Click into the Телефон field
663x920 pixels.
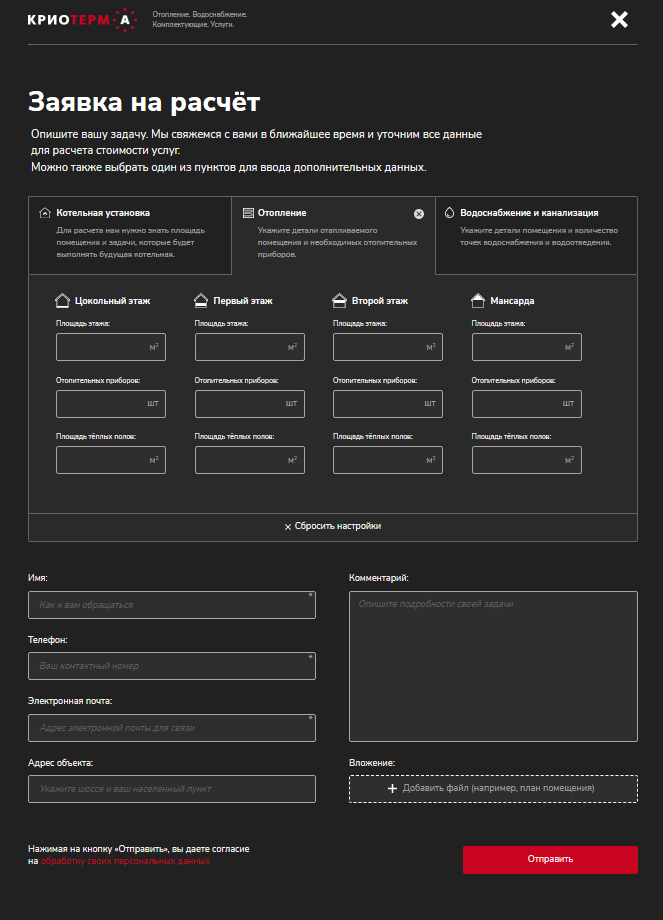click(x=172, y=666)
